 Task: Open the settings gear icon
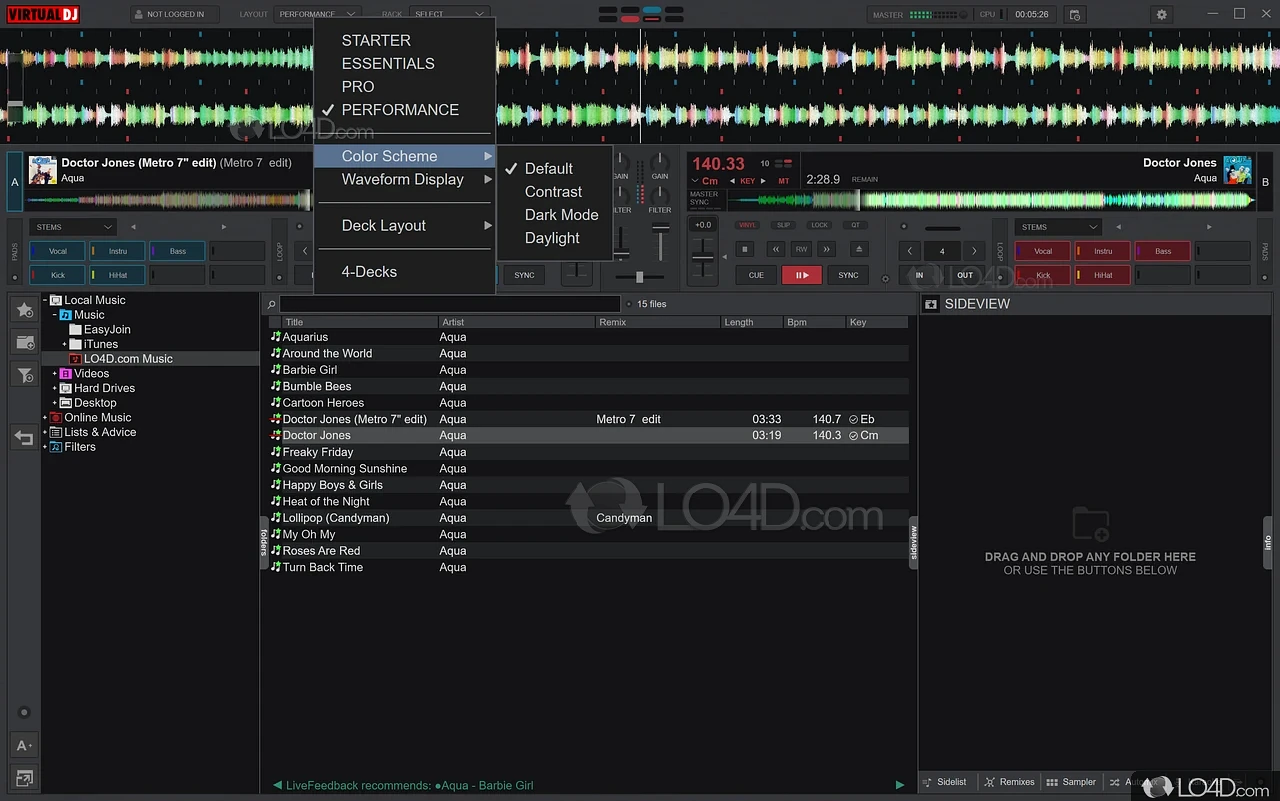pyautogui.click(x=1161, y=15)
